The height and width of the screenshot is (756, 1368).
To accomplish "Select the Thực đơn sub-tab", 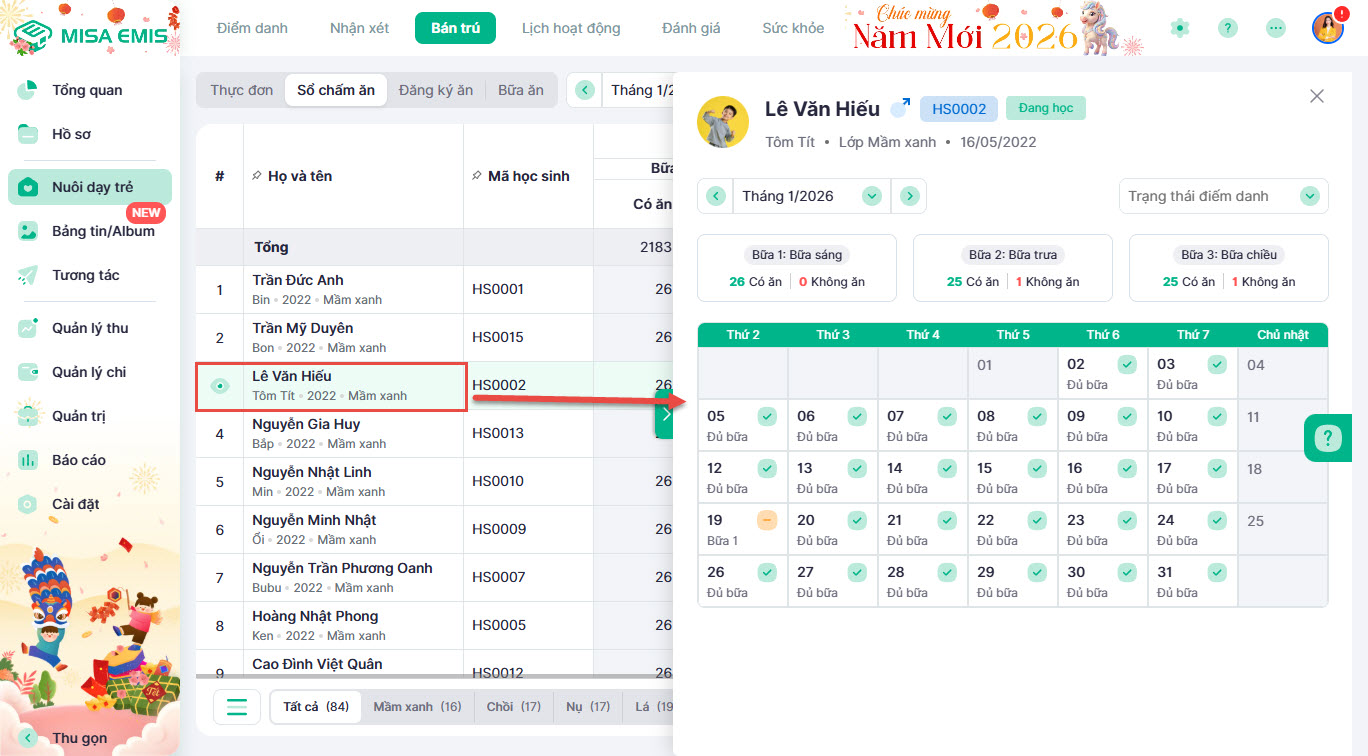I will click(241, 90).
